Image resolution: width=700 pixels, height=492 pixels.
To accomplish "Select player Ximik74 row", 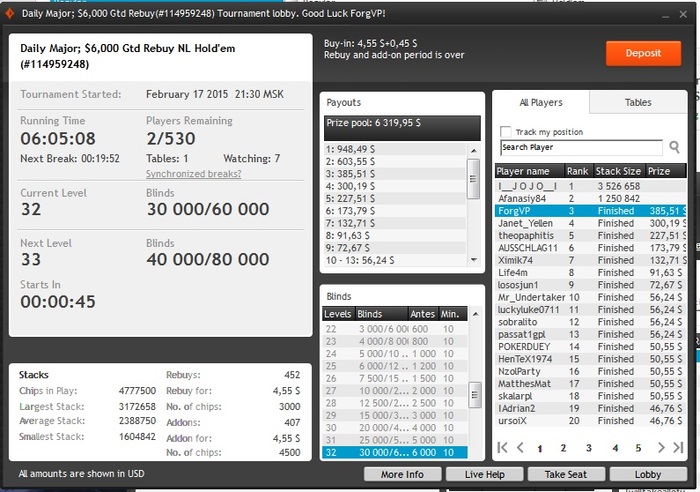I will [590, 260].
